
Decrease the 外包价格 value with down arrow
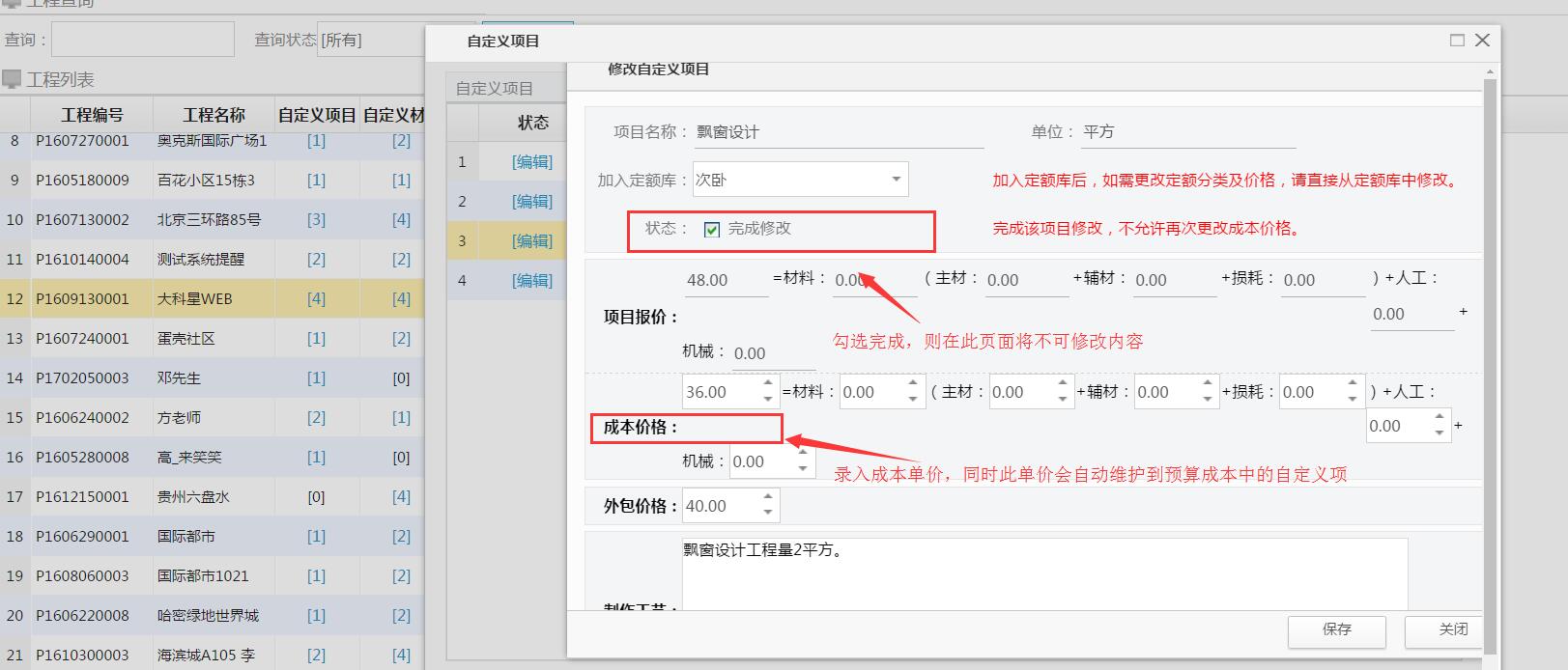tap(768, 513)
